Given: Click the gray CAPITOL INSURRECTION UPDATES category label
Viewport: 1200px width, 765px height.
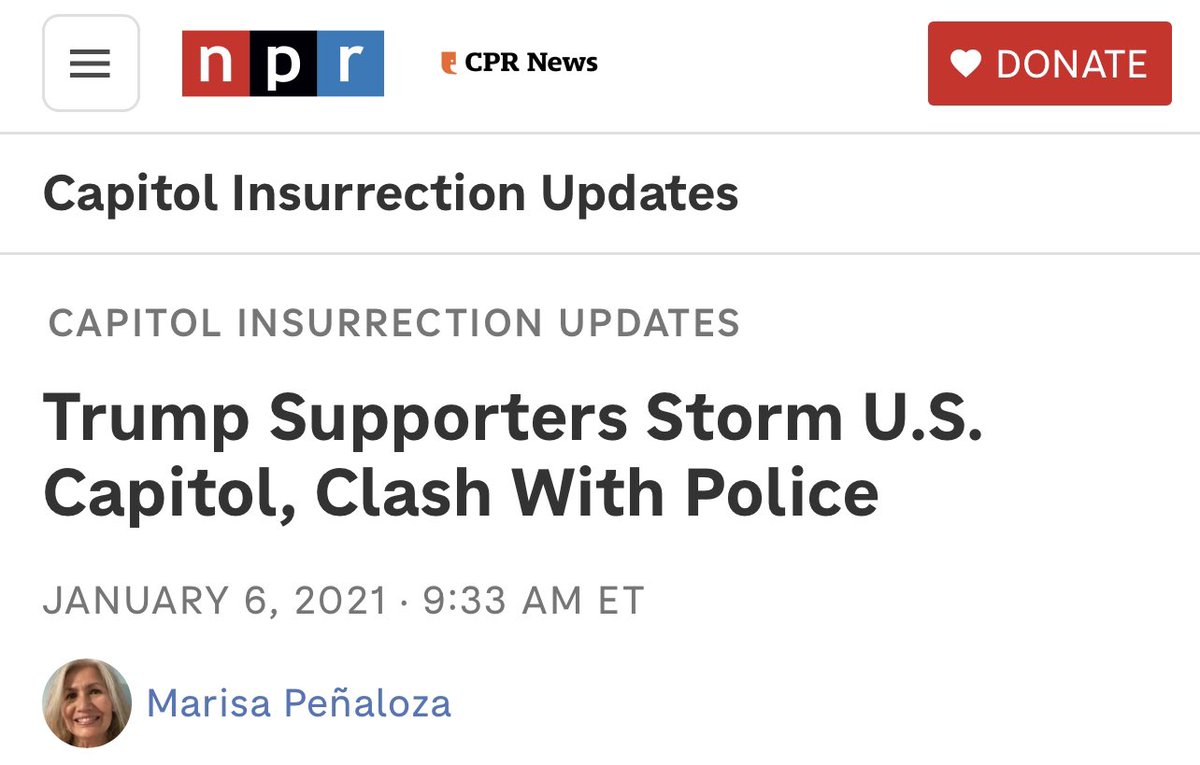Looking at the screenshot, I should 394,323.
